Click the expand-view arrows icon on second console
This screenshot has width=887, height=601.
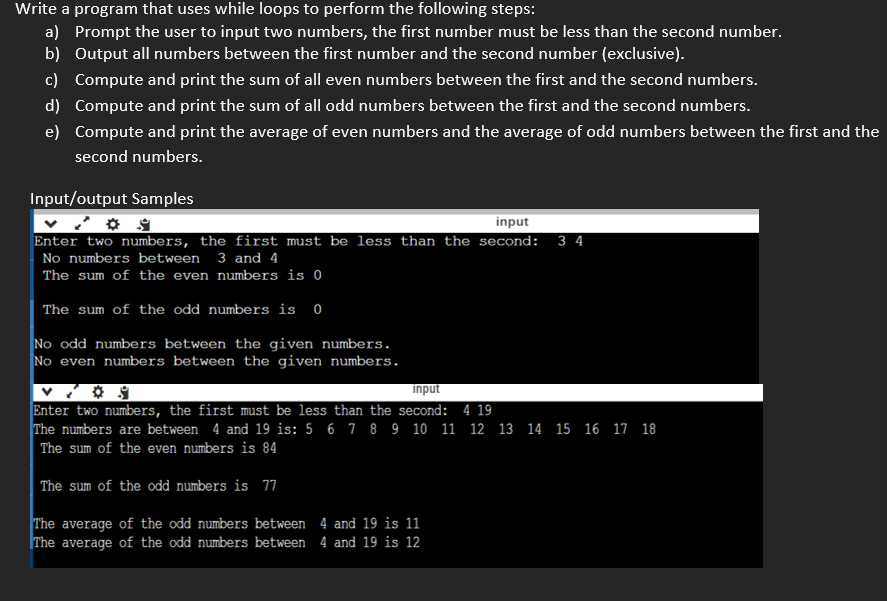[72, 391]
